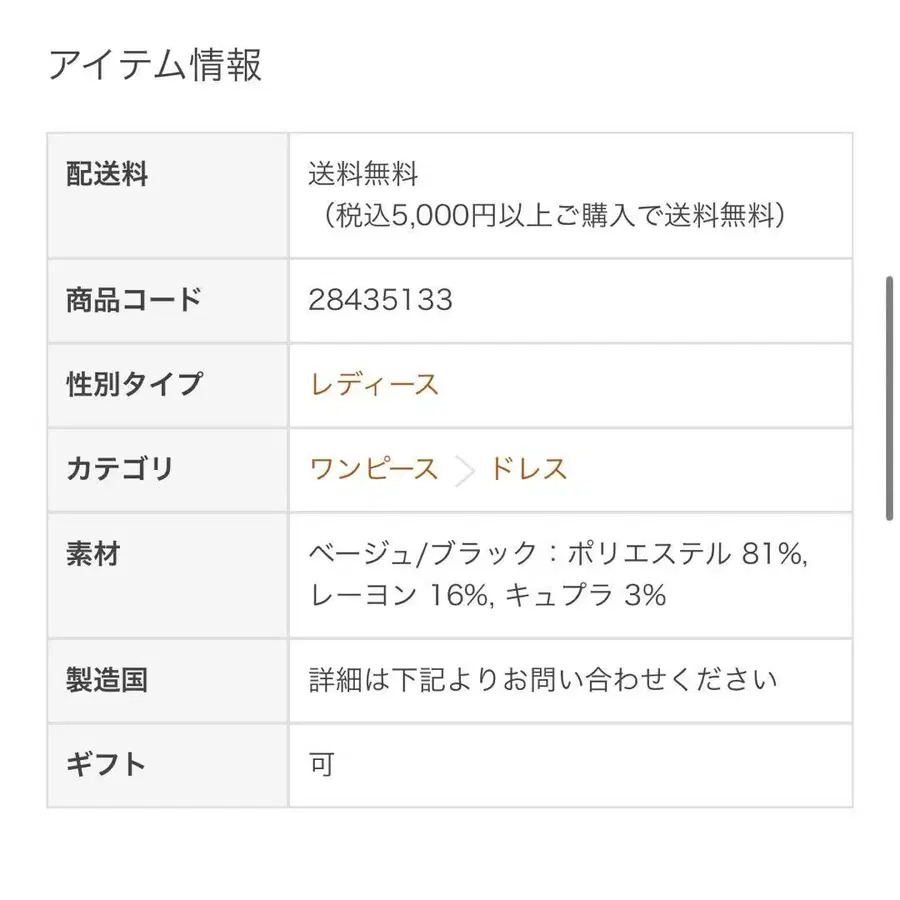
Task: Click the 素材 row label
Action: [x=93, y=554]
